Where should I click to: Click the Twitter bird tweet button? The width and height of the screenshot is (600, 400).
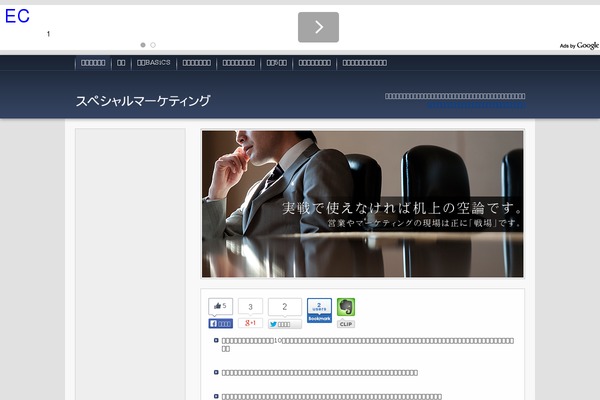pyautogui.click(x=285, y=324)
